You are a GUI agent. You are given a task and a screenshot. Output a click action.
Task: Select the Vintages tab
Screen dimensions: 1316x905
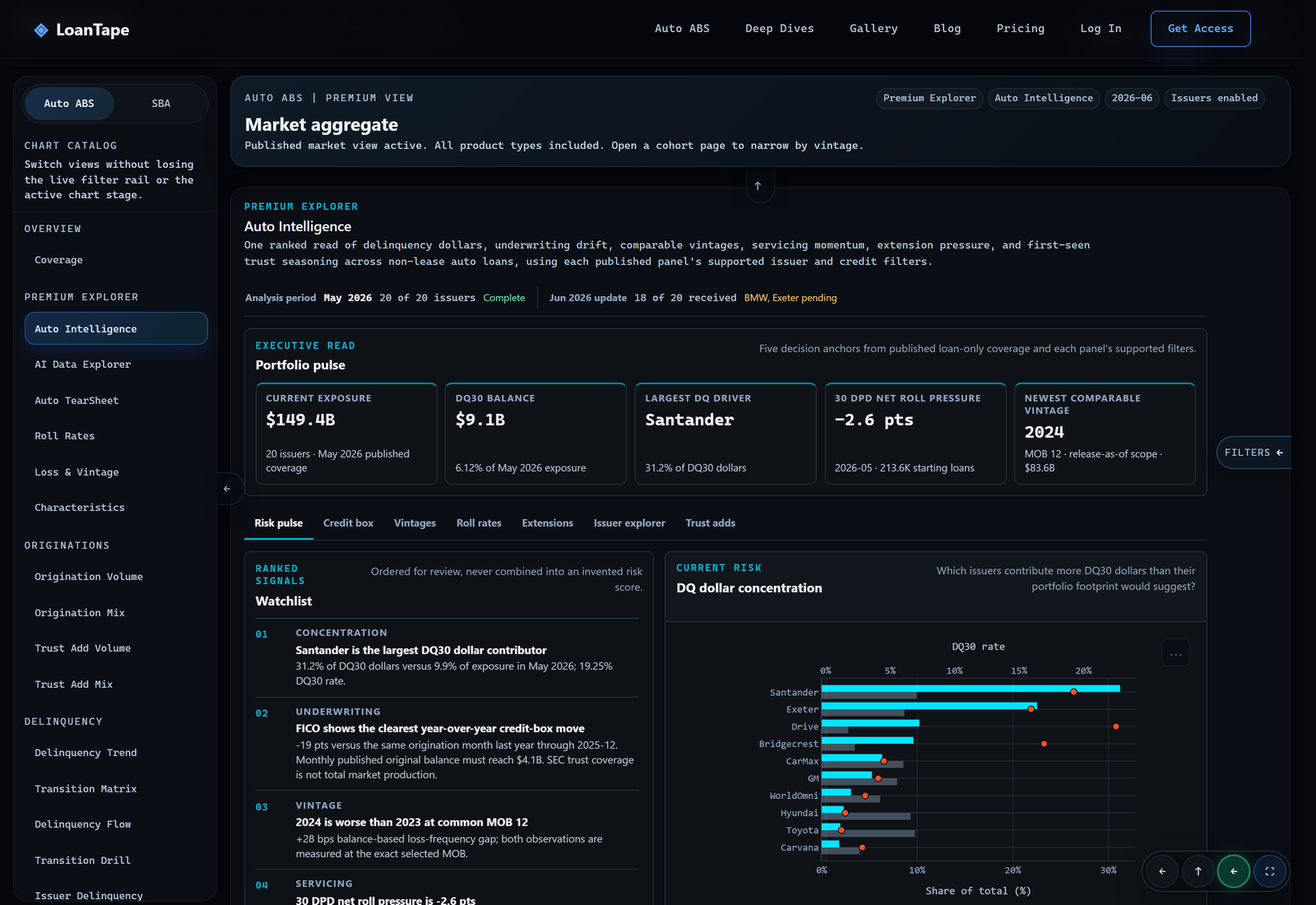tap(415, 523)
